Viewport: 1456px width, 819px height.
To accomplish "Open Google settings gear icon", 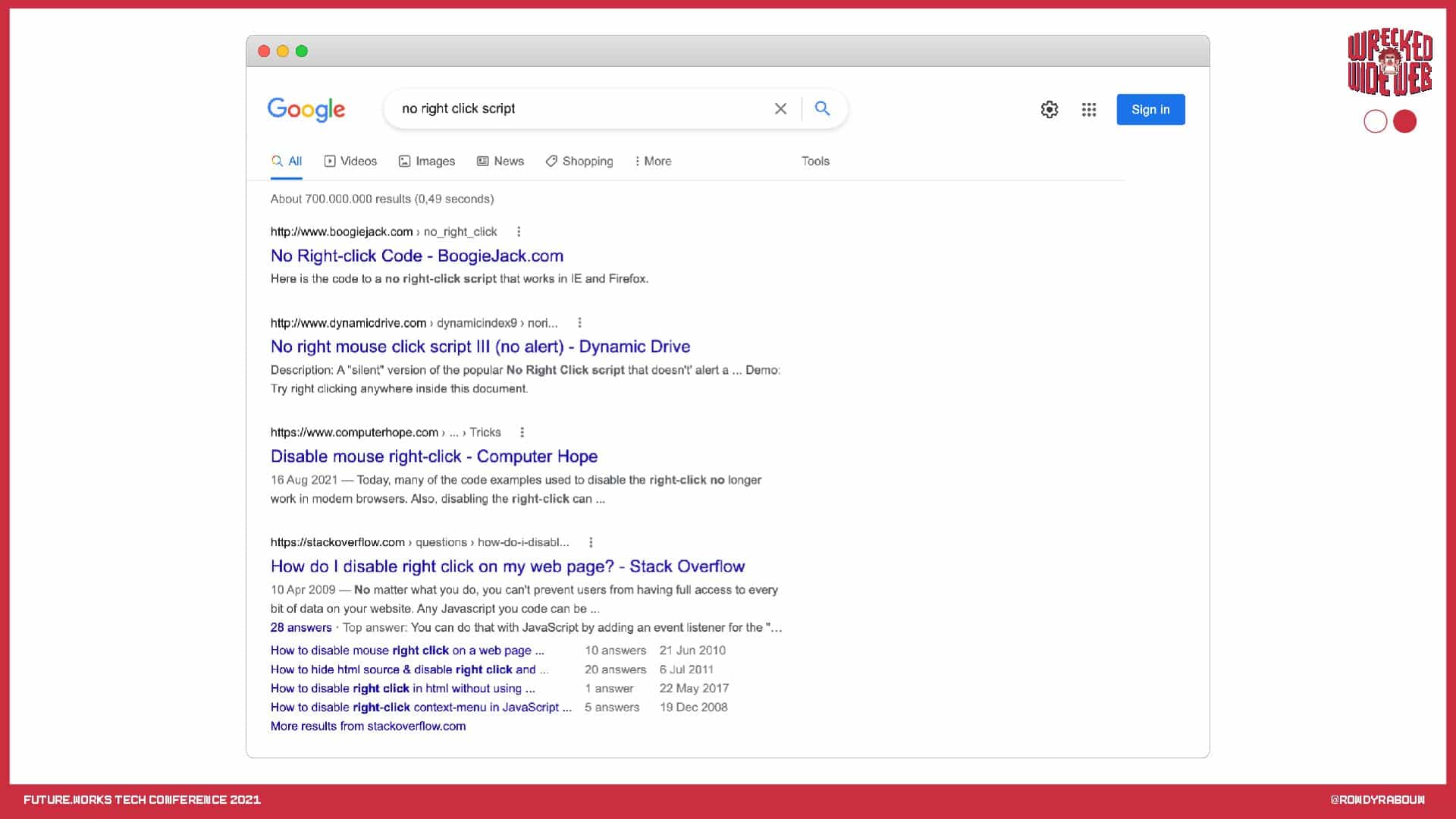I will pyautogui.click(x=1049, y=109).
